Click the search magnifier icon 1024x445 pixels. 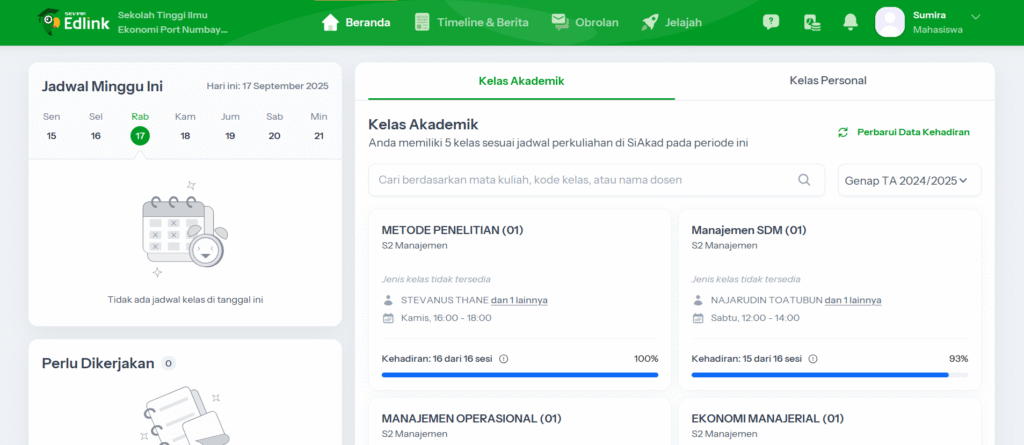804,180
